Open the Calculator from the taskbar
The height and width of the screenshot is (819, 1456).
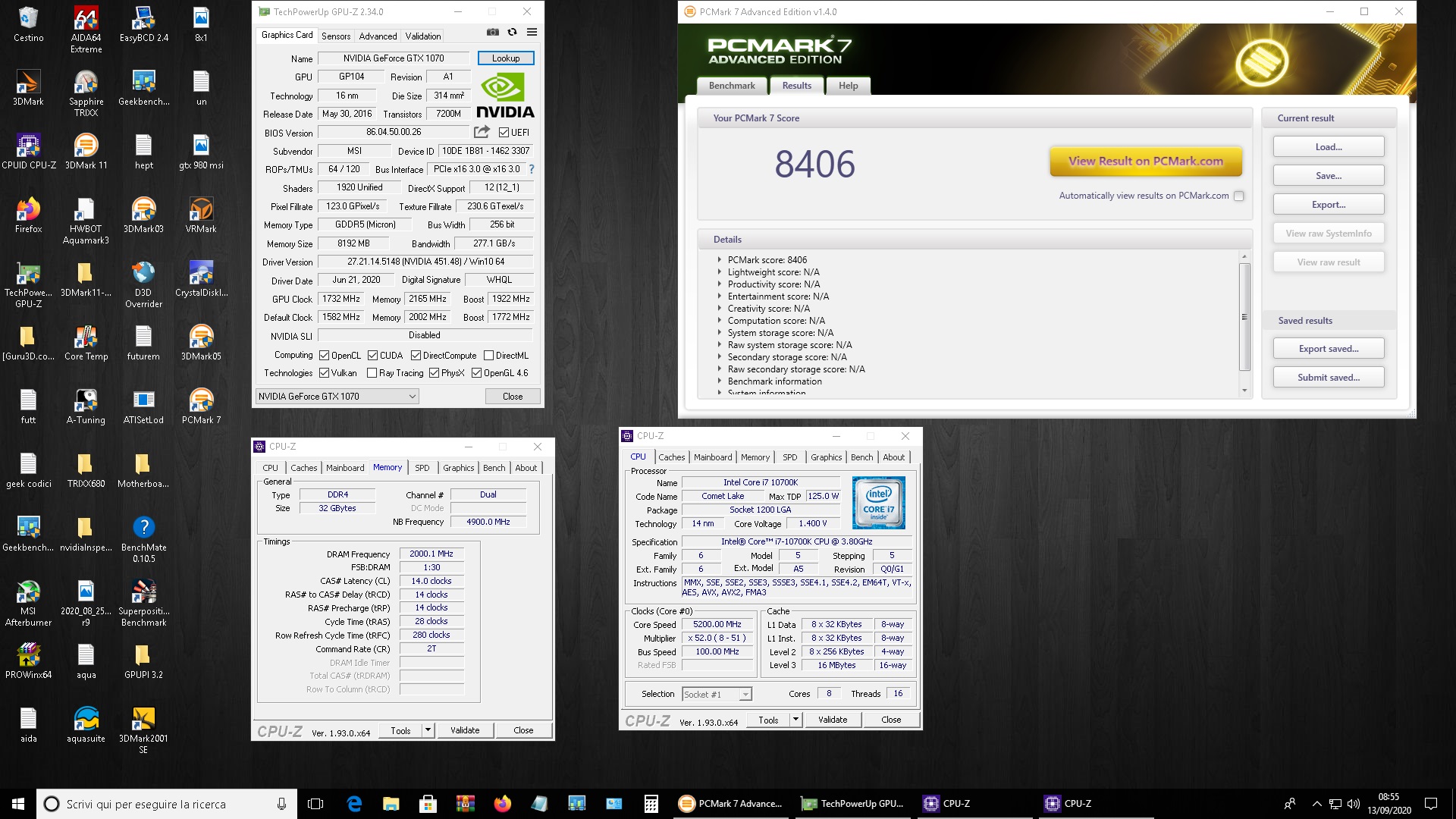(x=651, y=804)
